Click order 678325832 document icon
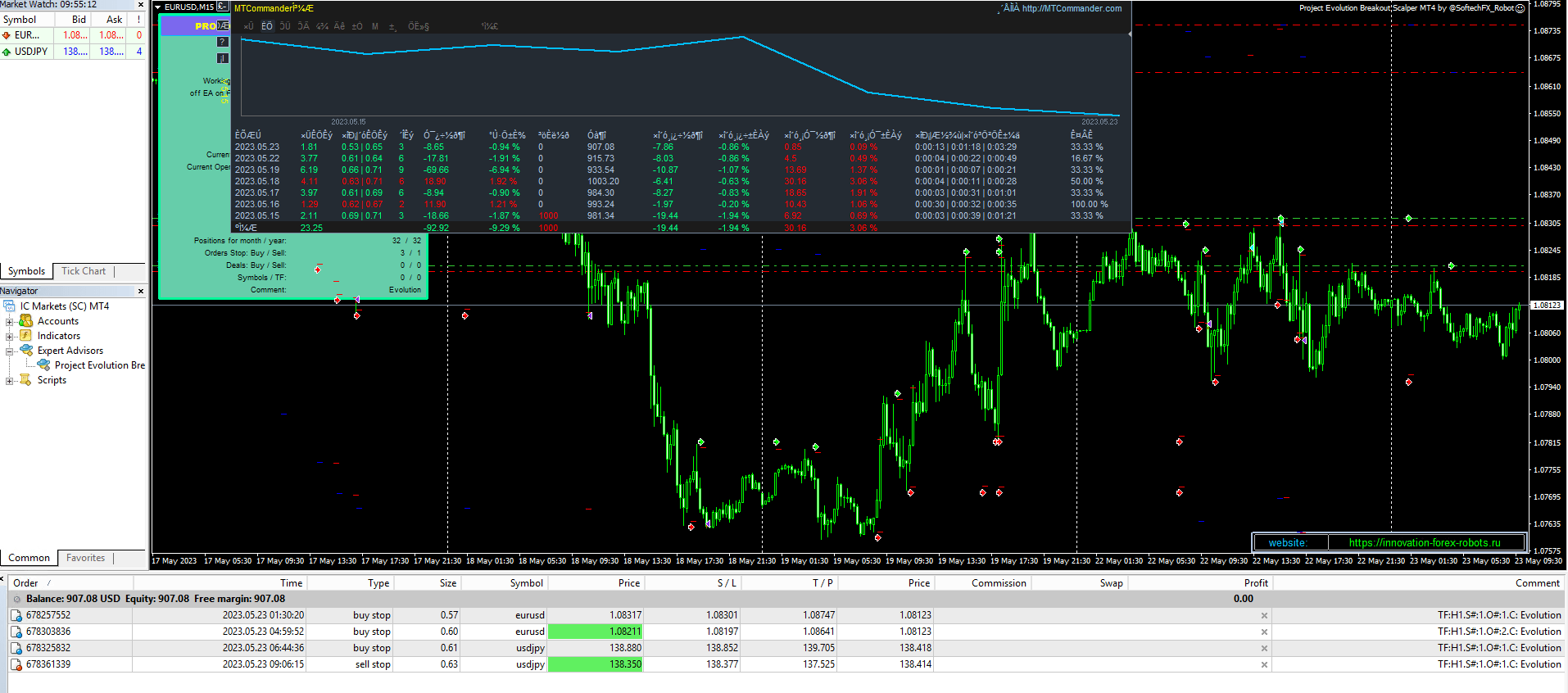 16,648
